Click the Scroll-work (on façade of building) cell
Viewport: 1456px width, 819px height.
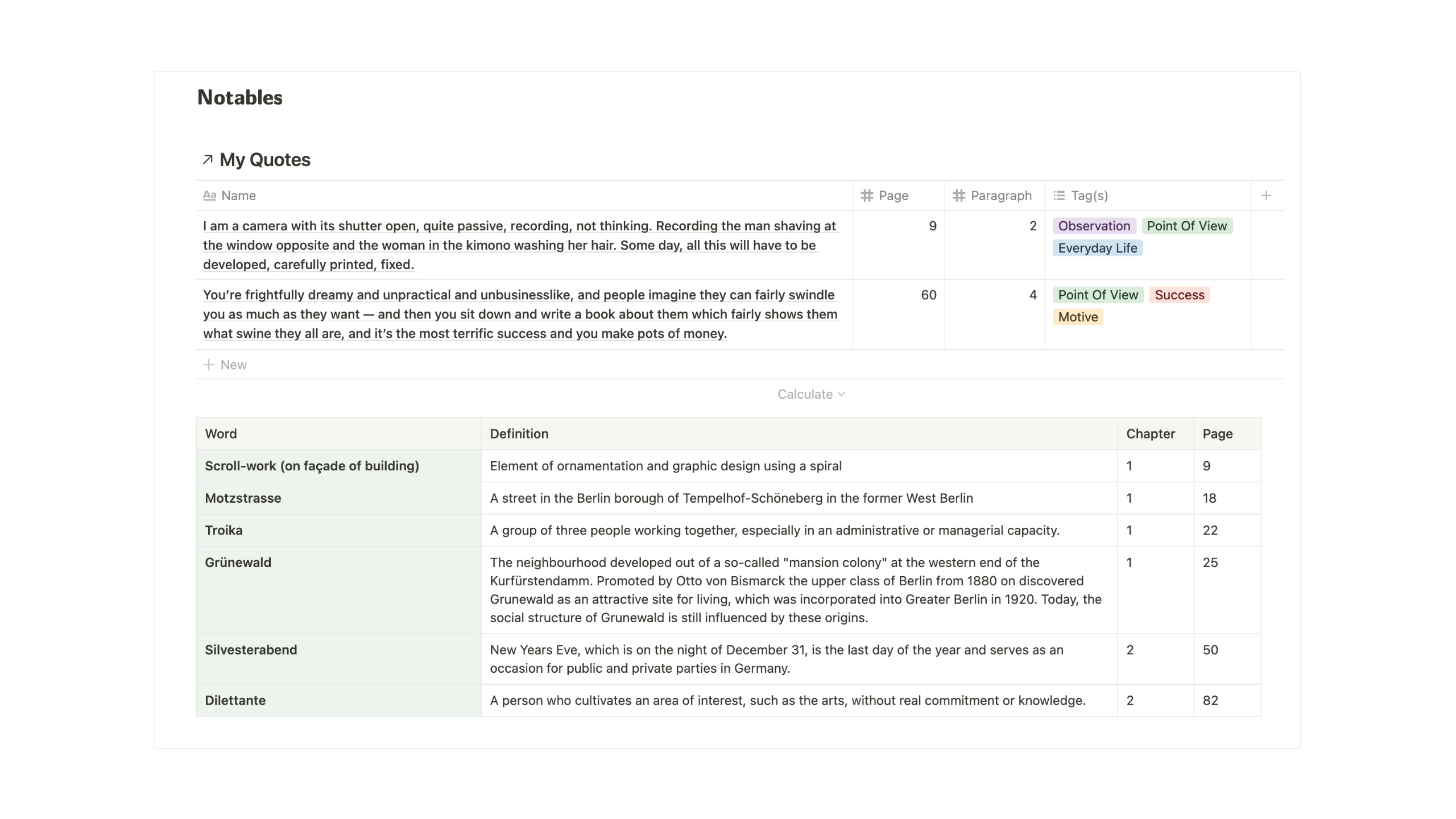(x=338, y=466)
